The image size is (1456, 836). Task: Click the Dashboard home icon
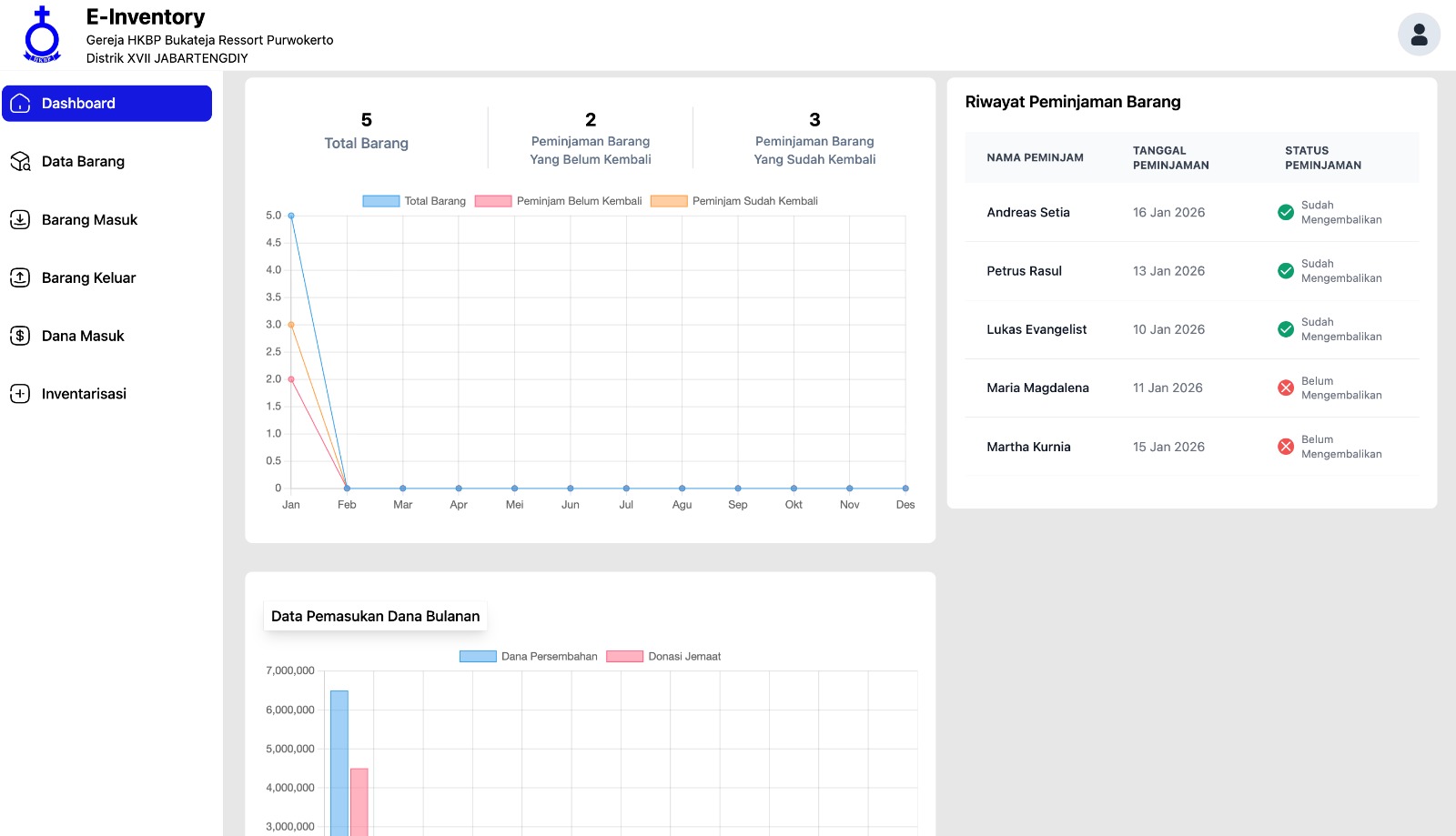click(20, 104)
